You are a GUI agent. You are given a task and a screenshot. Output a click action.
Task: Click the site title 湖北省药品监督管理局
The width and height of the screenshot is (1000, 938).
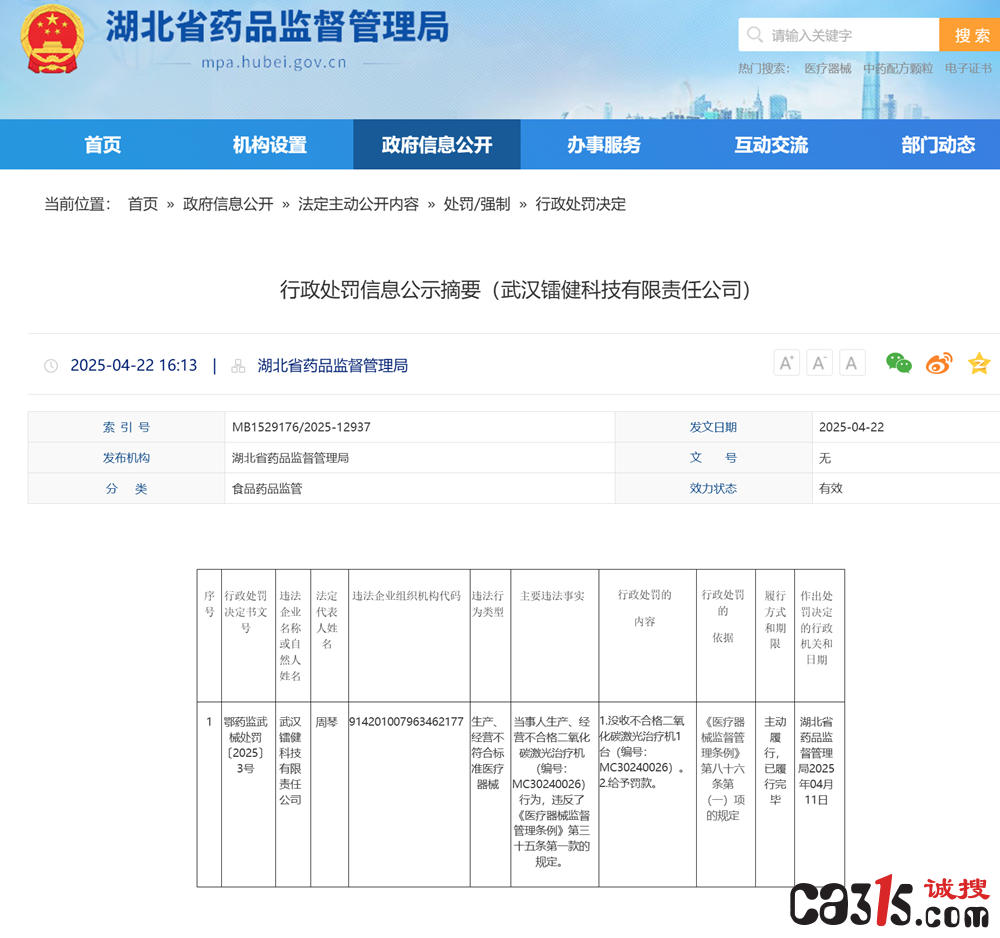point(277,27)
